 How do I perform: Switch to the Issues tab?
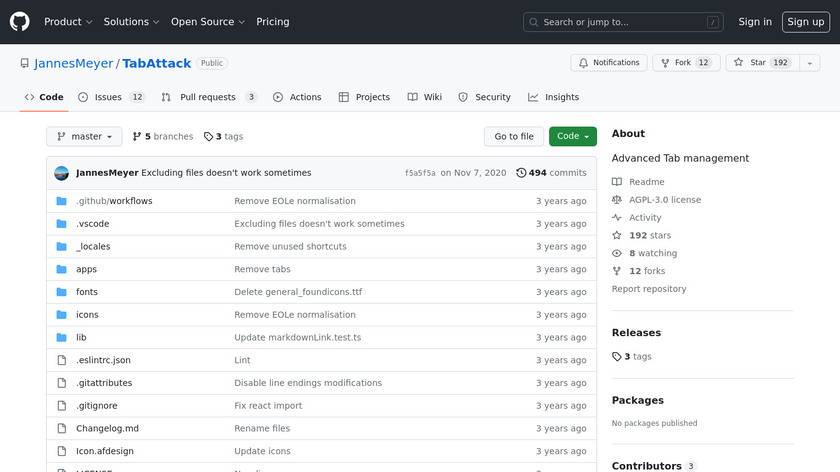pyautogui.click(x=111, y=97)
